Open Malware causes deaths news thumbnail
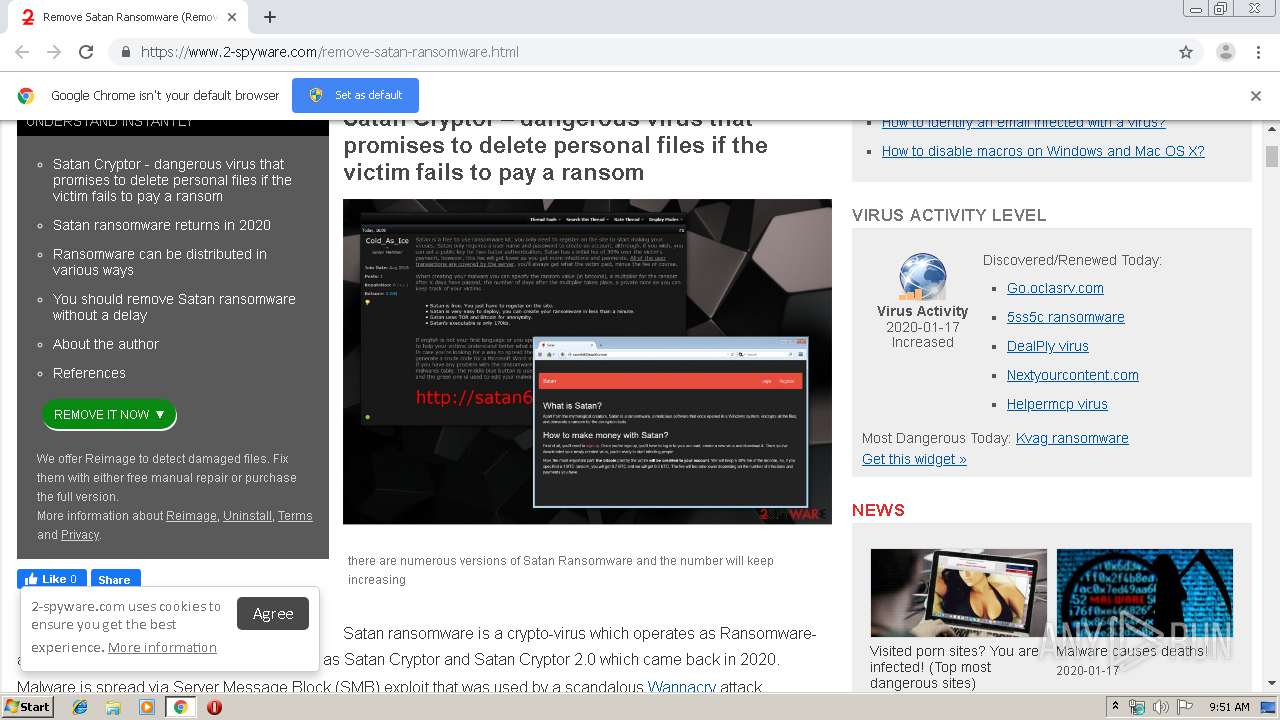Image resolution: width=1280 pixels, height=720 pixels. 1144,593
